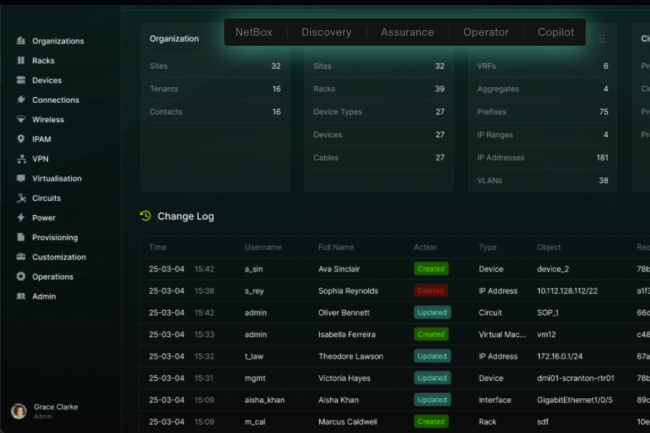Sort by the Full Name column

point(336,247)
